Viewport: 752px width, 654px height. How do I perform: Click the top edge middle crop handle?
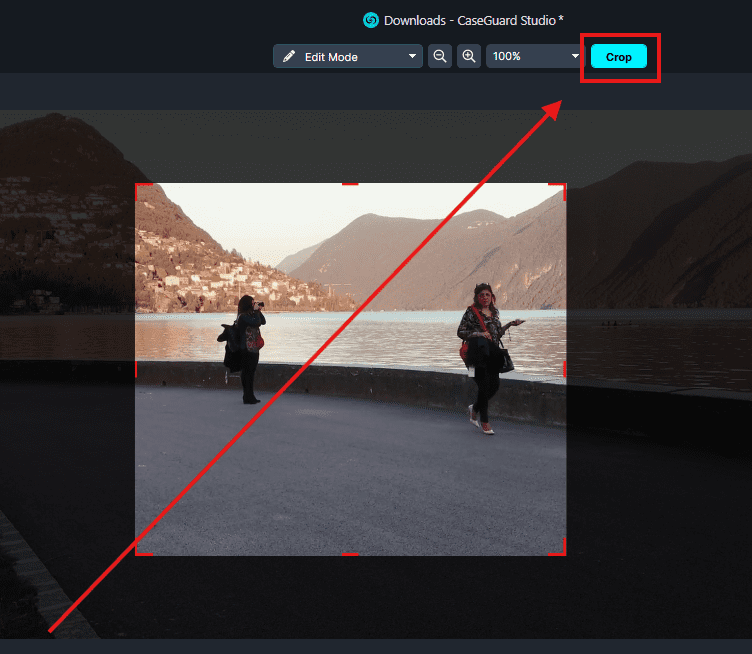(350, 184)
